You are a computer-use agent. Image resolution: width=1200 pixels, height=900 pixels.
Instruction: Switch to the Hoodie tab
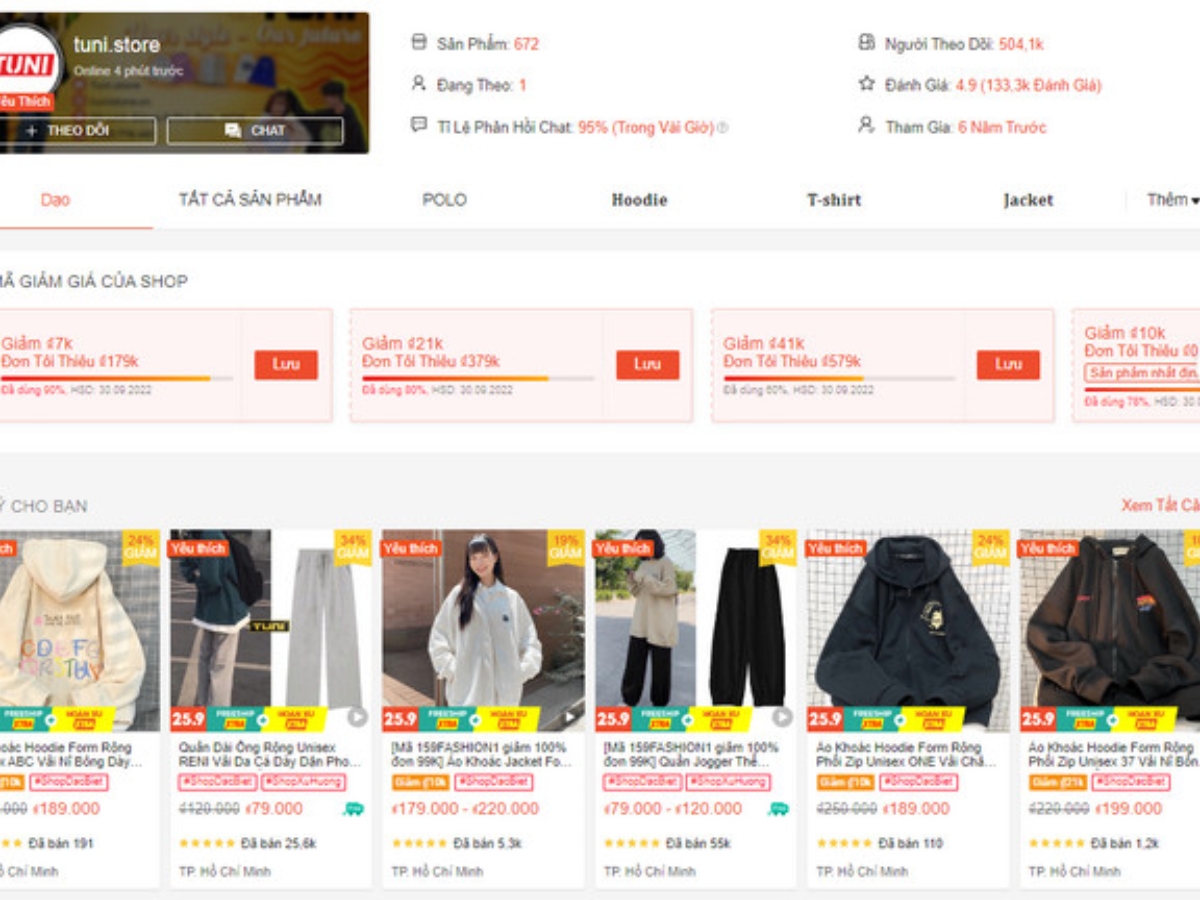pyautogui.click(x=638, y=200)
